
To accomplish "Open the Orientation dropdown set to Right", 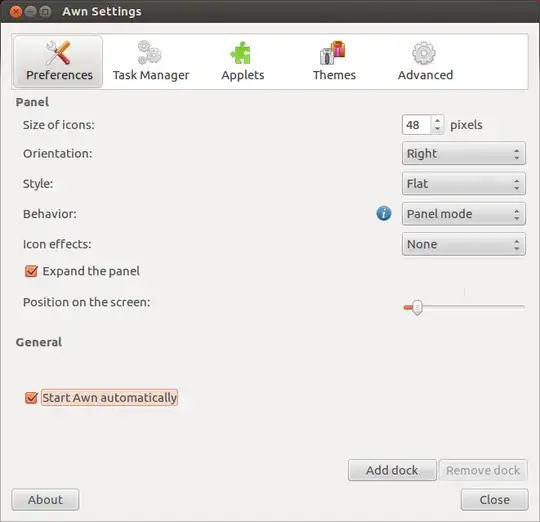I will (464, 153).
